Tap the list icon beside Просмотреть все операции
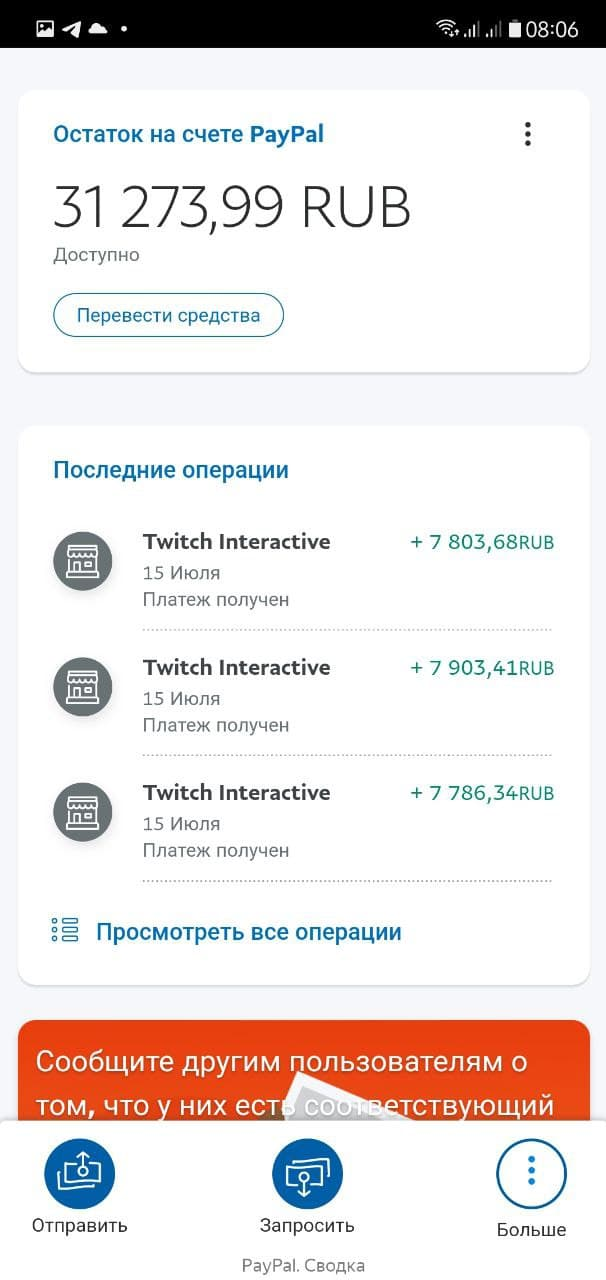The height and width of the screenshot is (1280, 606). tap(65, 930)
